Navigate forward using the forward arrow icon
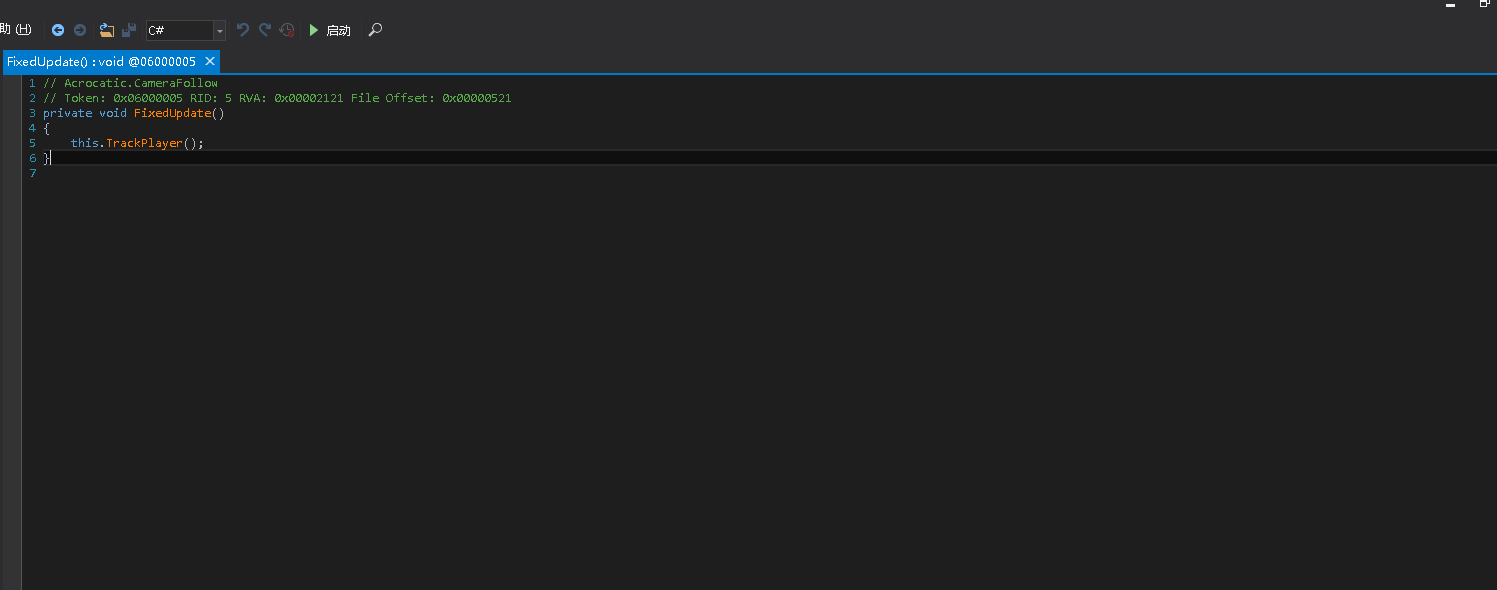The image size is (1497, 590). [x=79, y=29]
